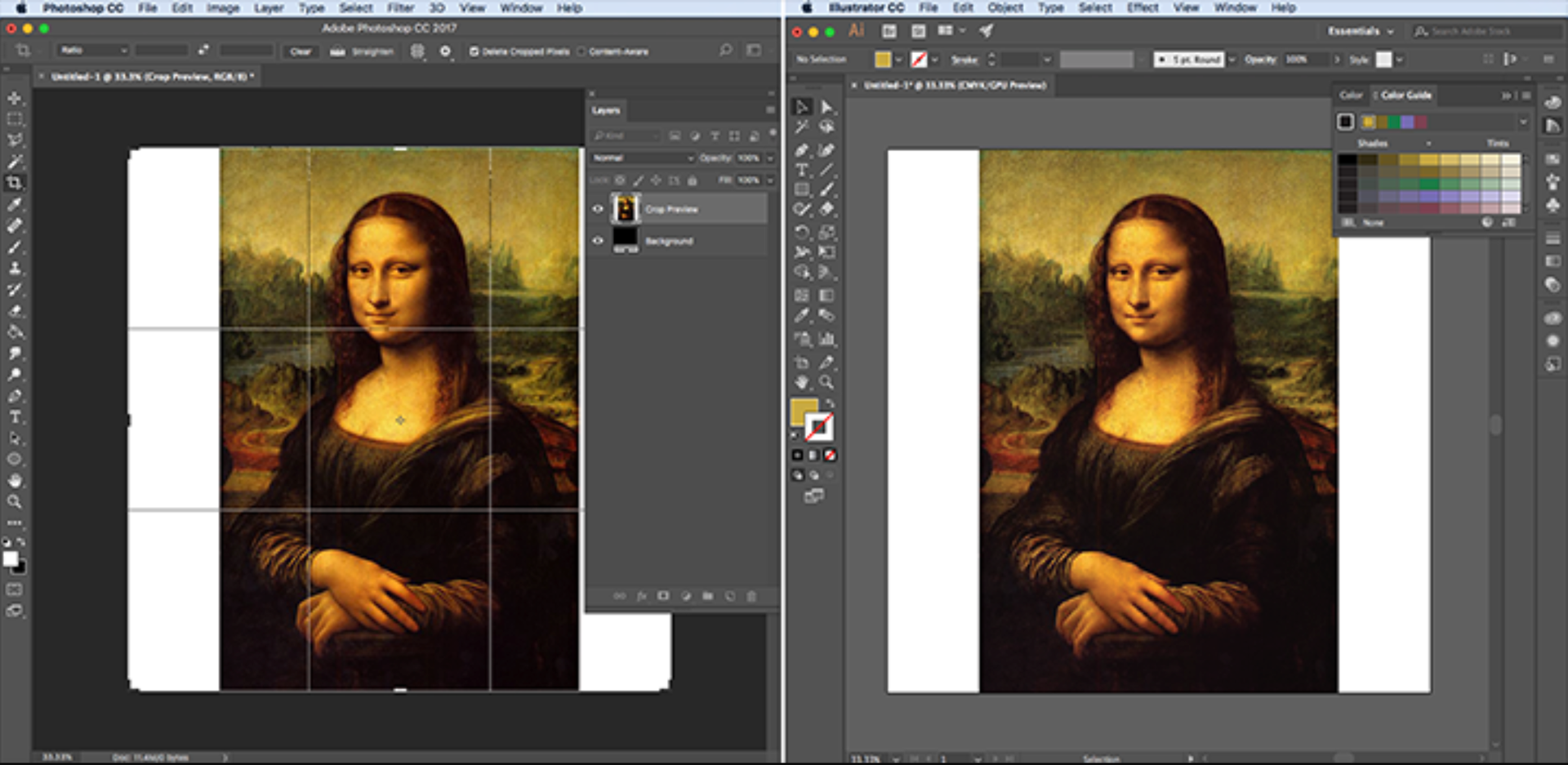Switch to the Color Guide tab
Screen dimensions: 1568x765
(1405, 96)
